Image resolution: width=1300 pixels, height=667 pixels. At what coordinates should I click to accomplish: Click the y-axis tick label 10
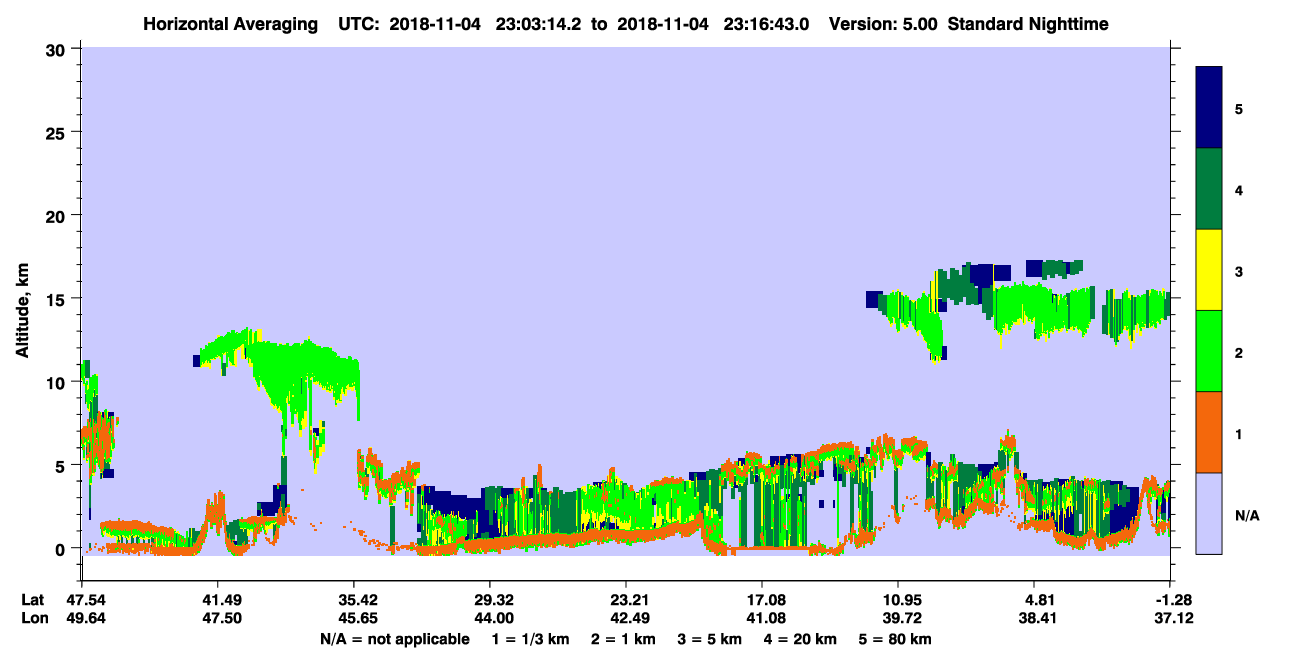(x=58, y=382)
